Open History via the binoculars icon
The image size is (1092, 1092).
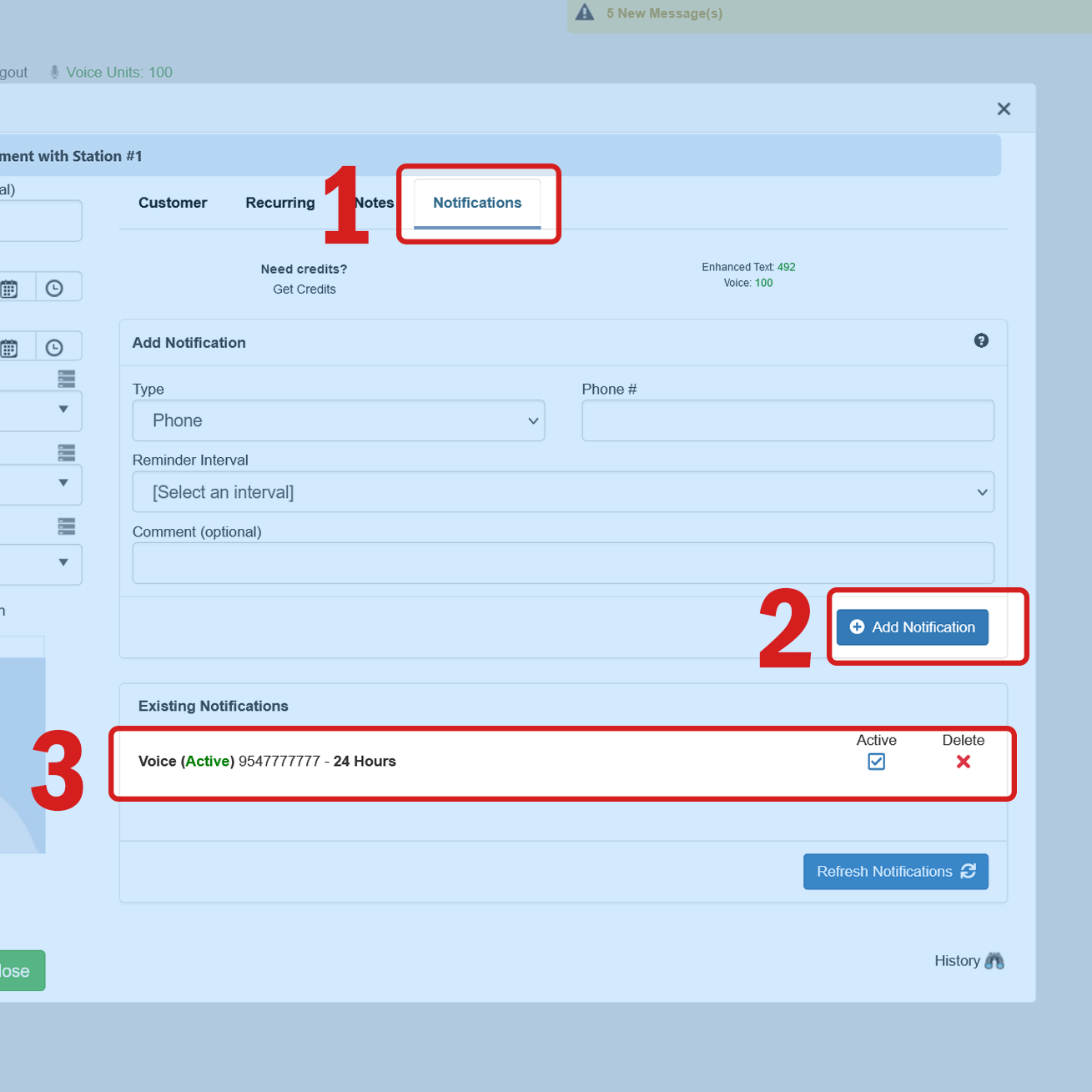[994, 961]
